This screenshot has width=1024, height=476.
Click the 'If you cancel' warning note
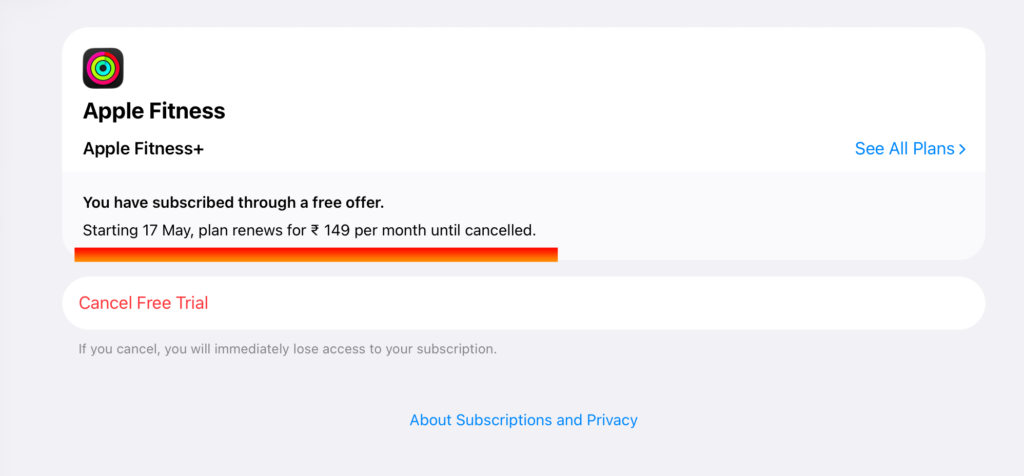288,350
